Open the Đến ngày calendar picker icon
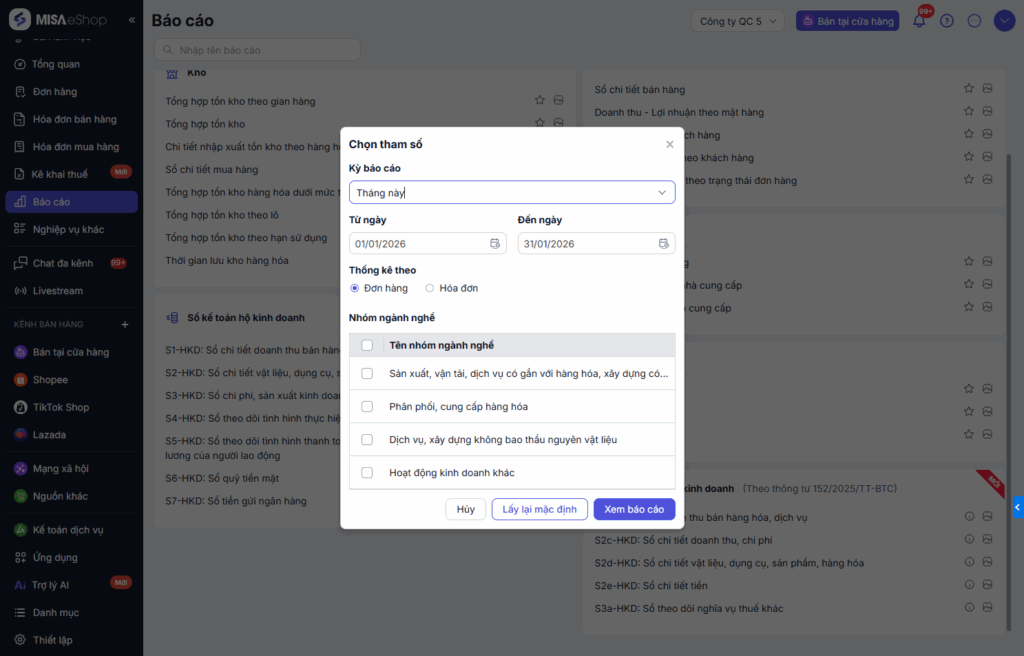This screenshot has width=1024, height=656. pyautogui.click(x=664, y=243)
